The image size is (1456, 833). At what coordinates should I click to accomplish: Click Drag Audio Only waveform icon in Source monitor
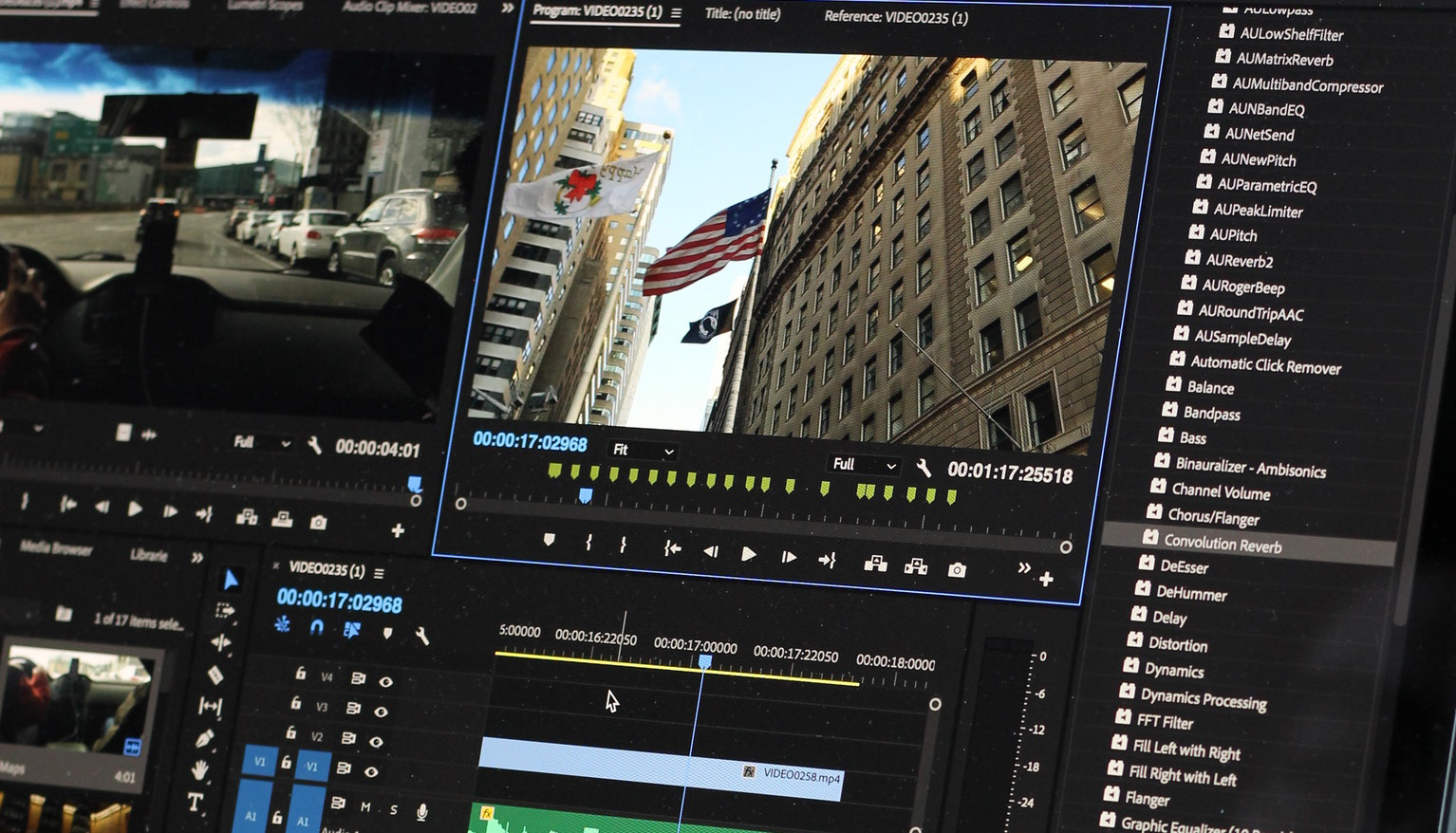[149, 435]
